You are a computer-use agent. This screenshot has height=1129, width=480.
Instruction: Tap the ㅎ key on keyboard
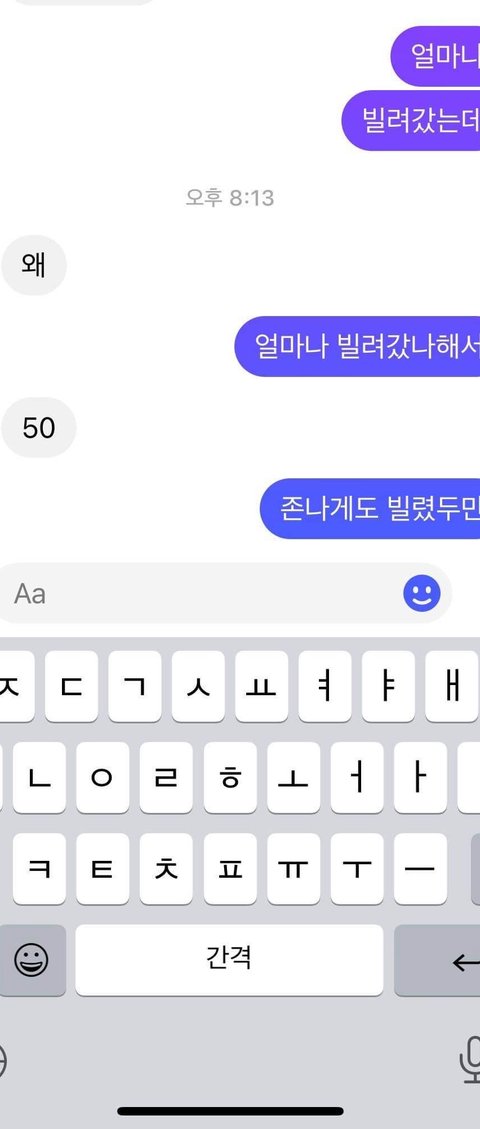230,778
